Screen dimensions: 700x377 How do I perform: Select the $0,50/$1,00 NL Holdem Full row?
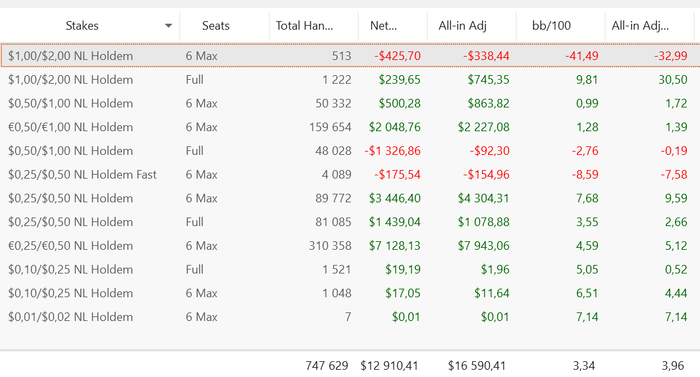pyautogui.click(x=350, y=151)
